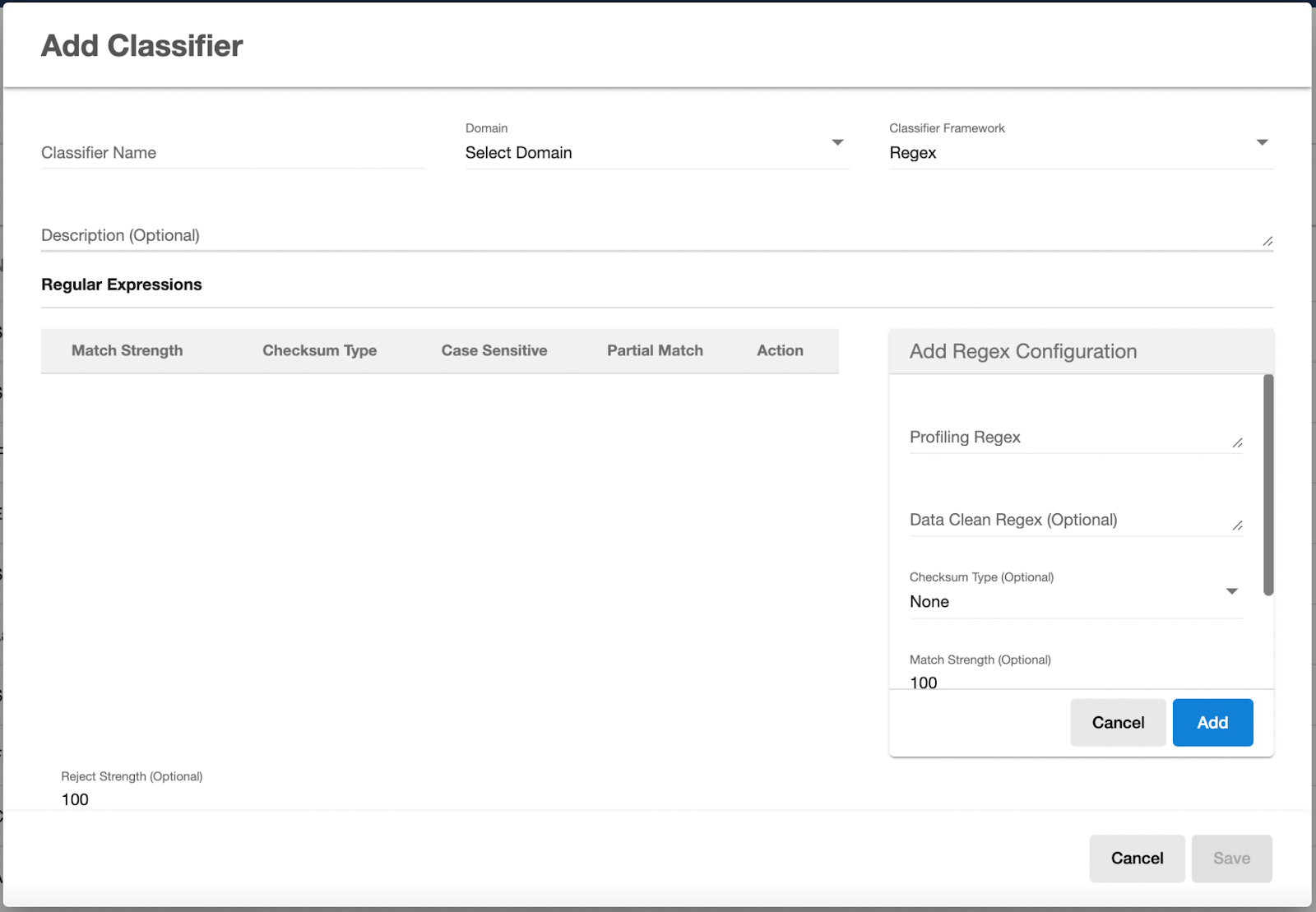1316x912 pixels.
Task: Grab the Description field resize handle
Action: point(1267,241)
